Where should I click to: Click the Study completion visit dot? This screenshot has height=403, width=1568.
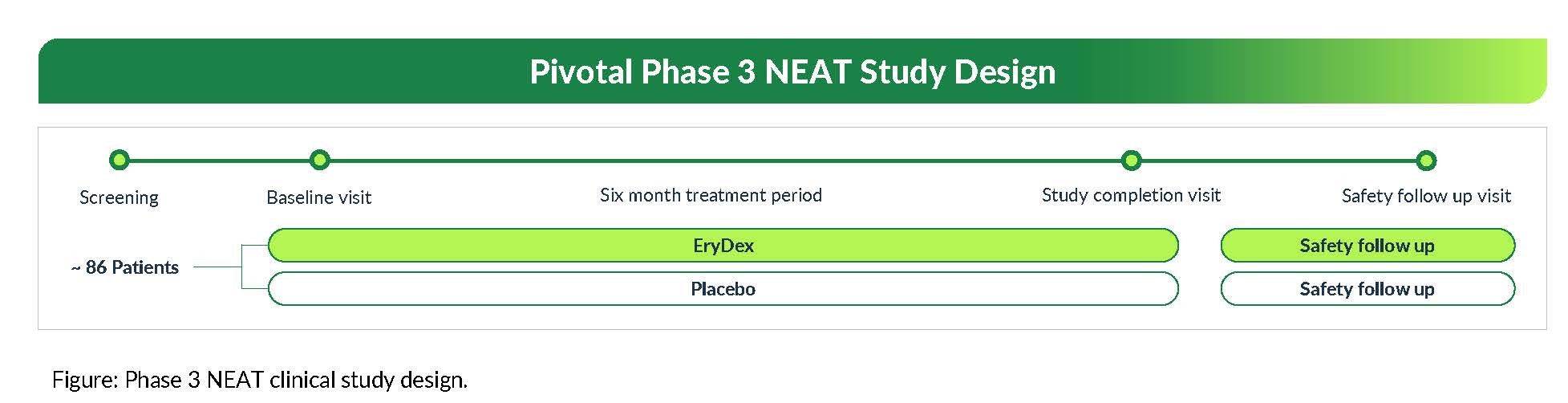pos(1131,161)
